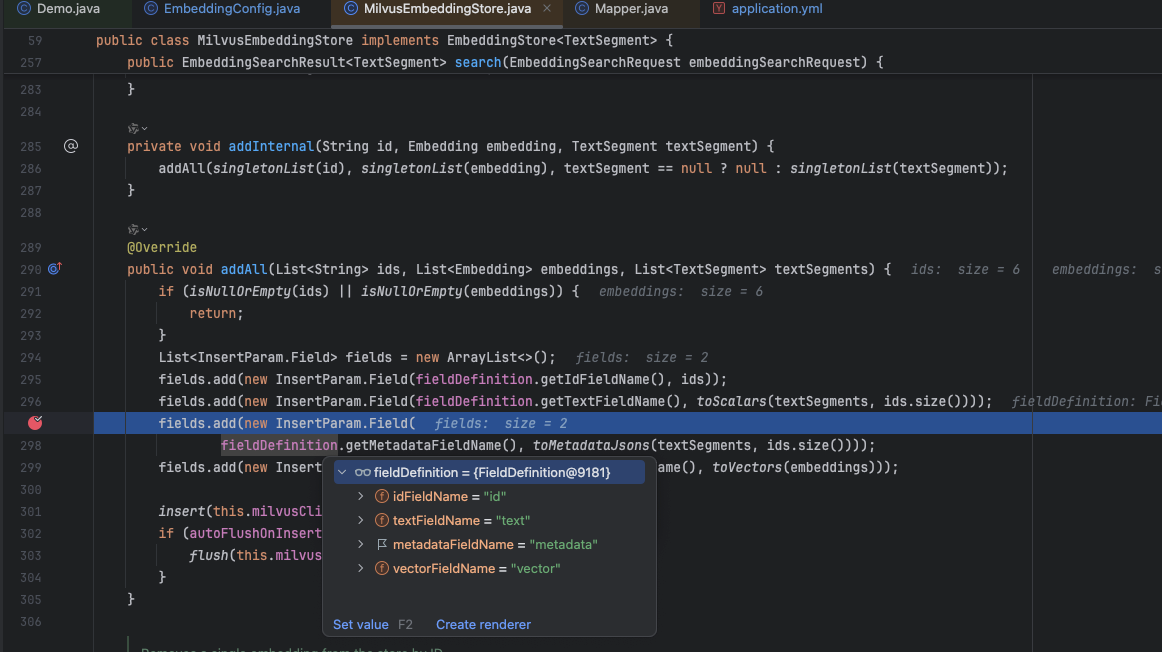Click line number 295 in the gutter
The image size is (1162, 652).
pos(31,380)
